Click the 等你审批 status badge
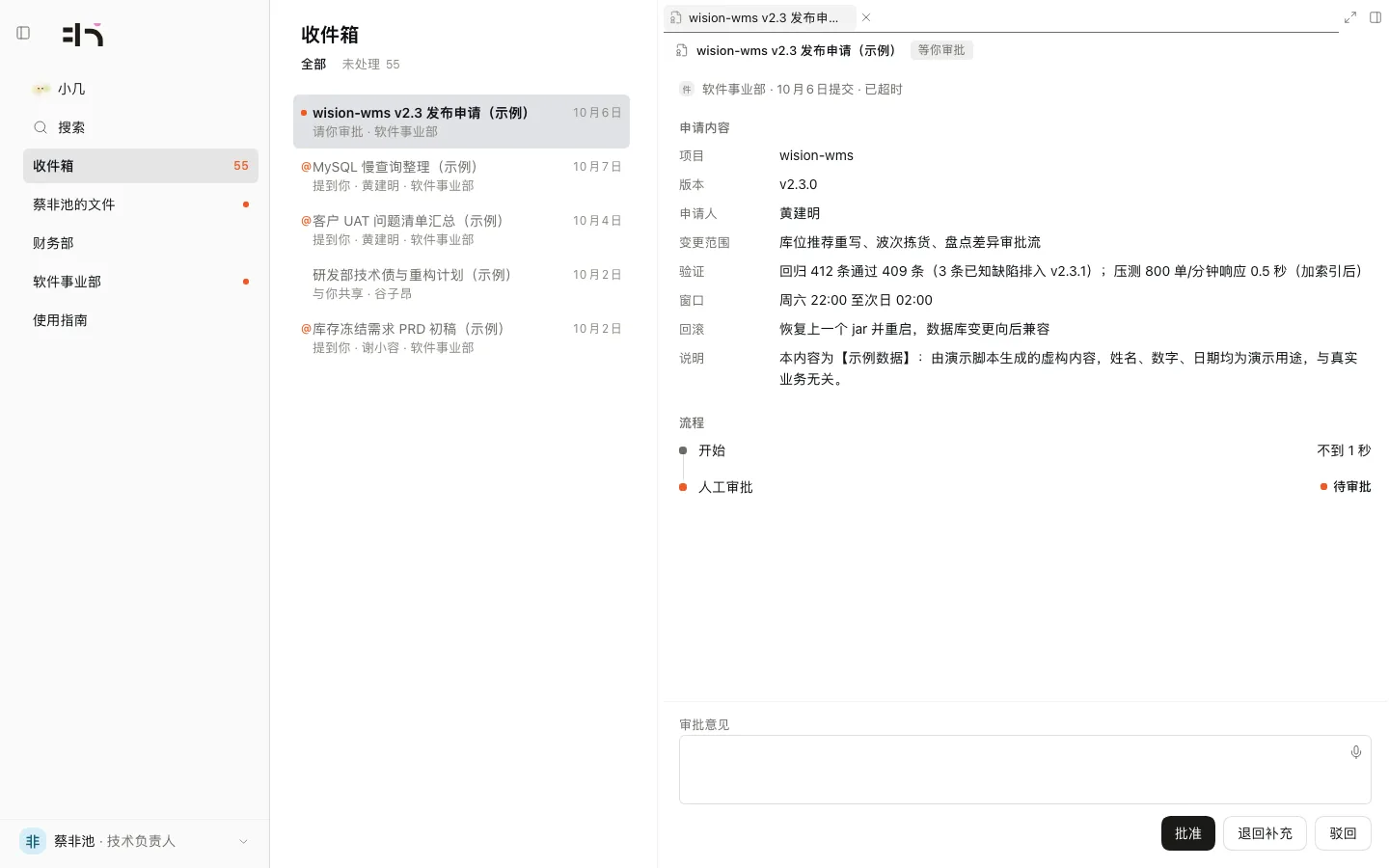 941,50
